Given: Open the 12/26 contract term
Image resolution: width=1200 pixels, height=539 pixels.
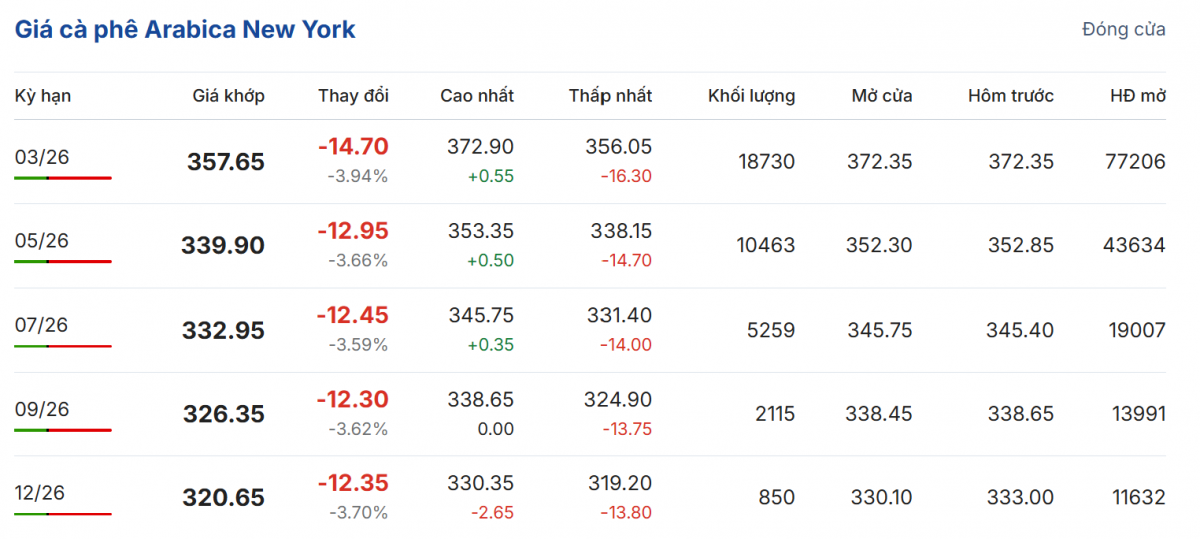Looking at the screenshot, I should [42, 493].
